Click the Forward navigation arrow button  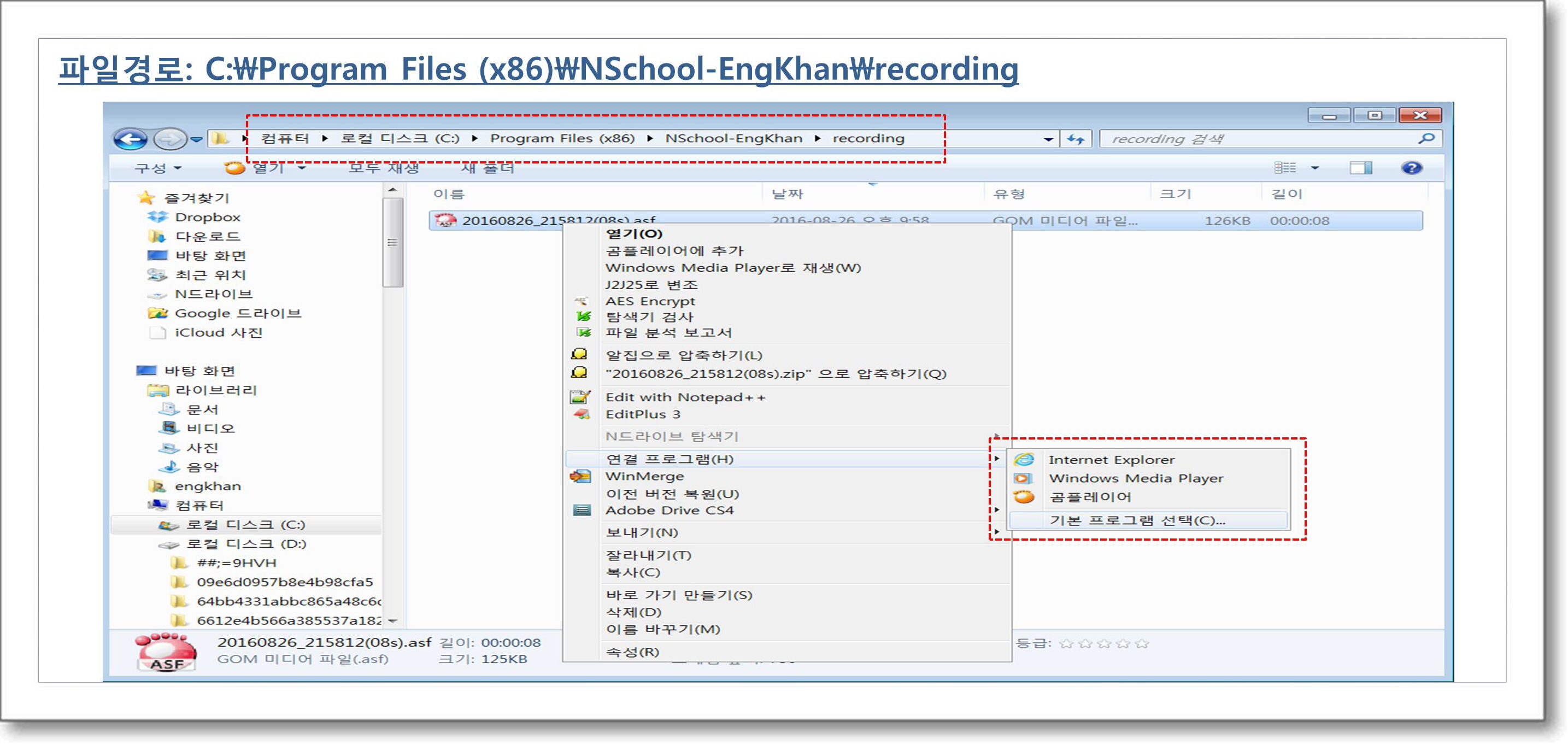(169, 139)
